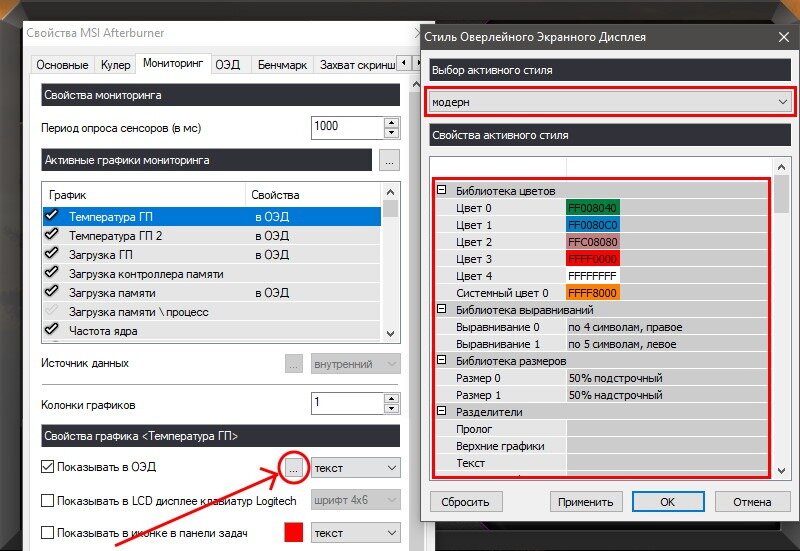Edit Цвет 4 white swatch FFFFFFFF
Image resolution: width=800 pixels, height=551 pixels.
[x=593, y=276]
